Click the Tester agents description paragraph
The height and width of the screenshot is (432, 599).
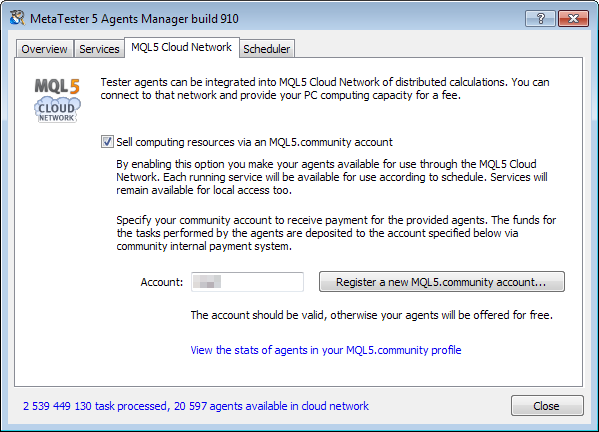coord(325,89)
